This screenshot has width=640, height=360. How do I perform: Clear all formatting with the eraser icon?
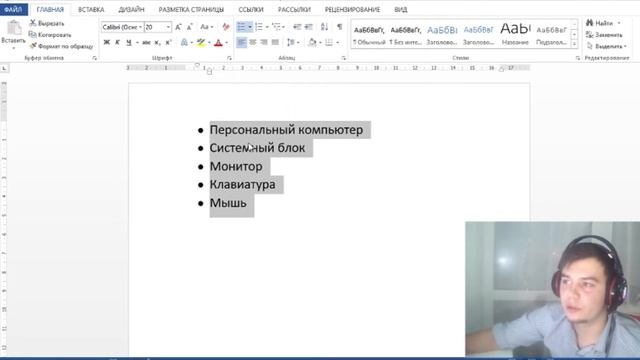226,27
